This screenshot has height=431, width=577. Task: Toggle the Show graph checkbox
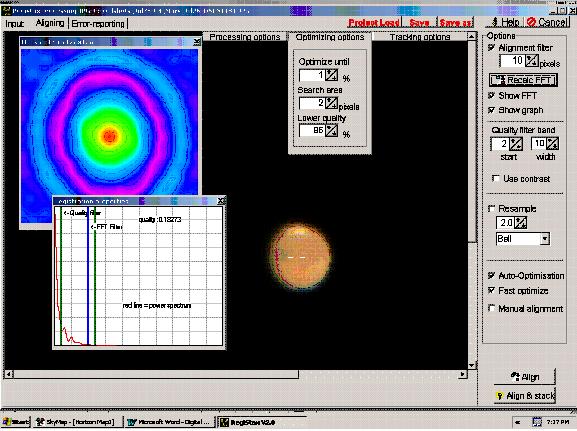tap(491, 110)
